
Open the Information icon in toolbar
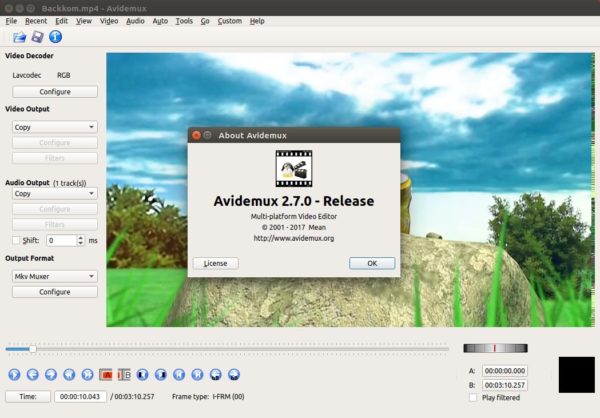click(x=55, y=37)
